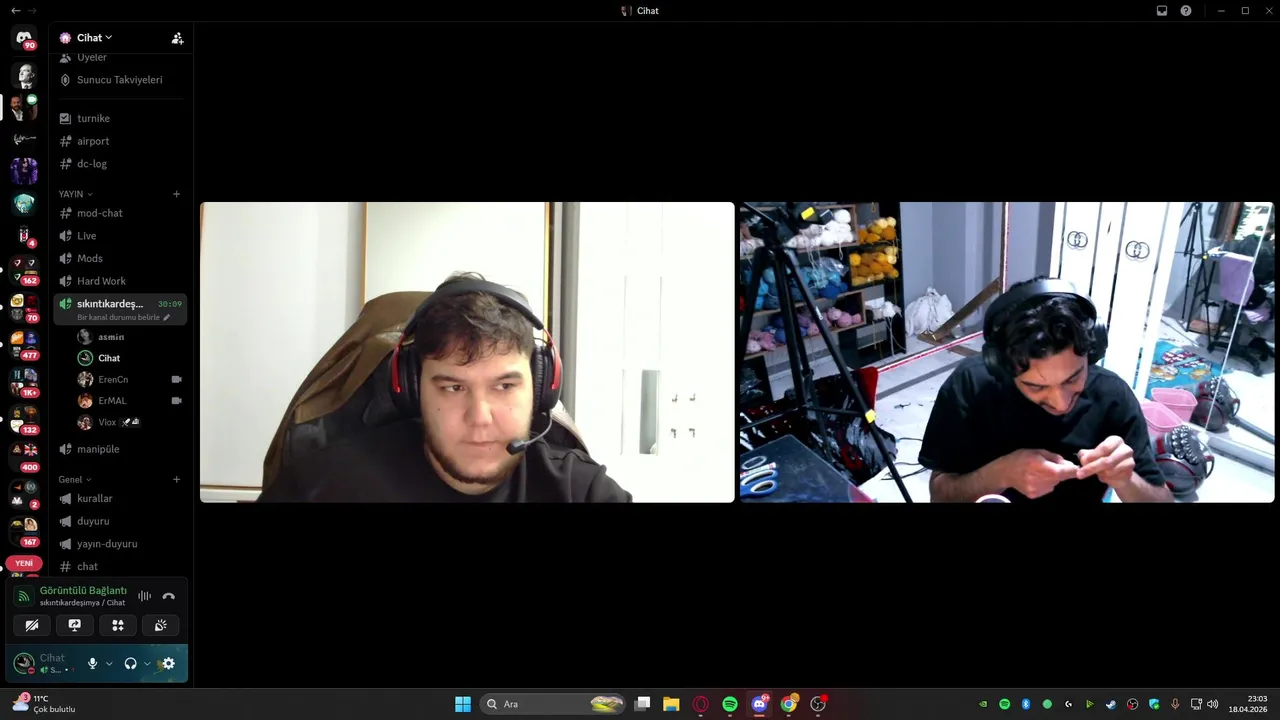Viewport: 1280px width, 720px height.
Task: Open microphone input options dropdown
Action: point(109,663)
